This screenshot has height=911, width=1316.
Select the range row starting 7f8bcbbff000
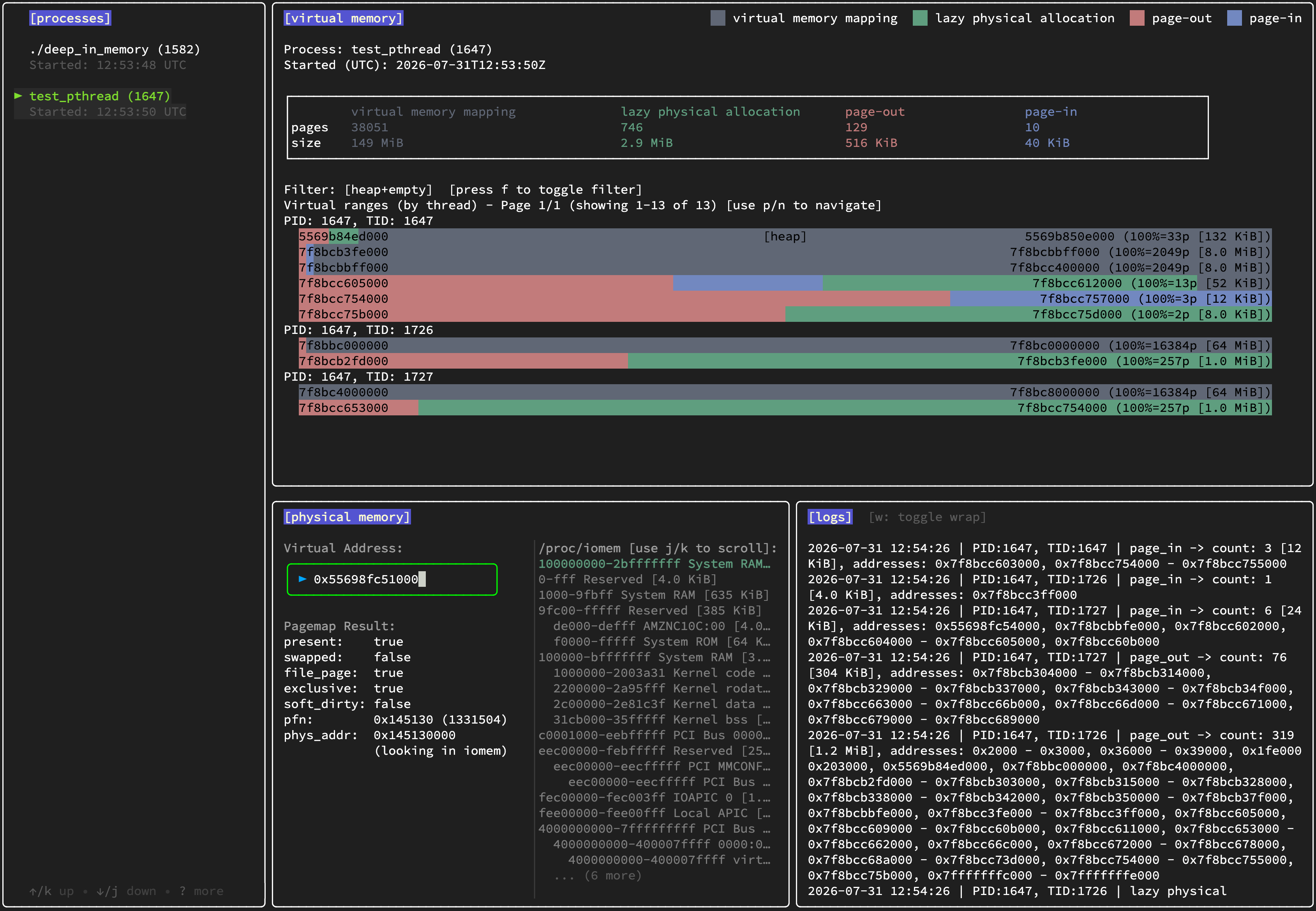coord(785,268)
